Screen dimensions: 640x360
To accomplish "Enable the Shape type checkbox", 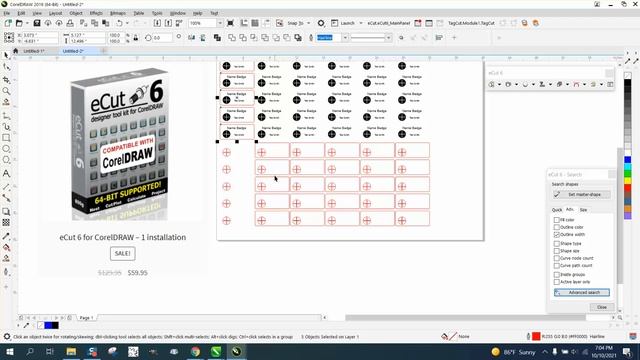I will (556, 243).
